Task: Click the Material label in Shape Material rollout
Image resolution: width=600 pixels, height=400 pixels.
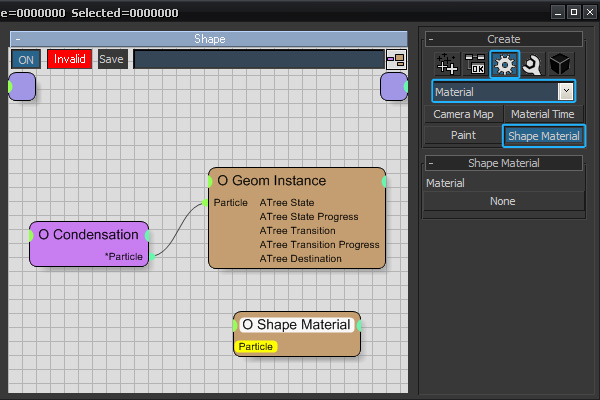Action: point(445,183)
